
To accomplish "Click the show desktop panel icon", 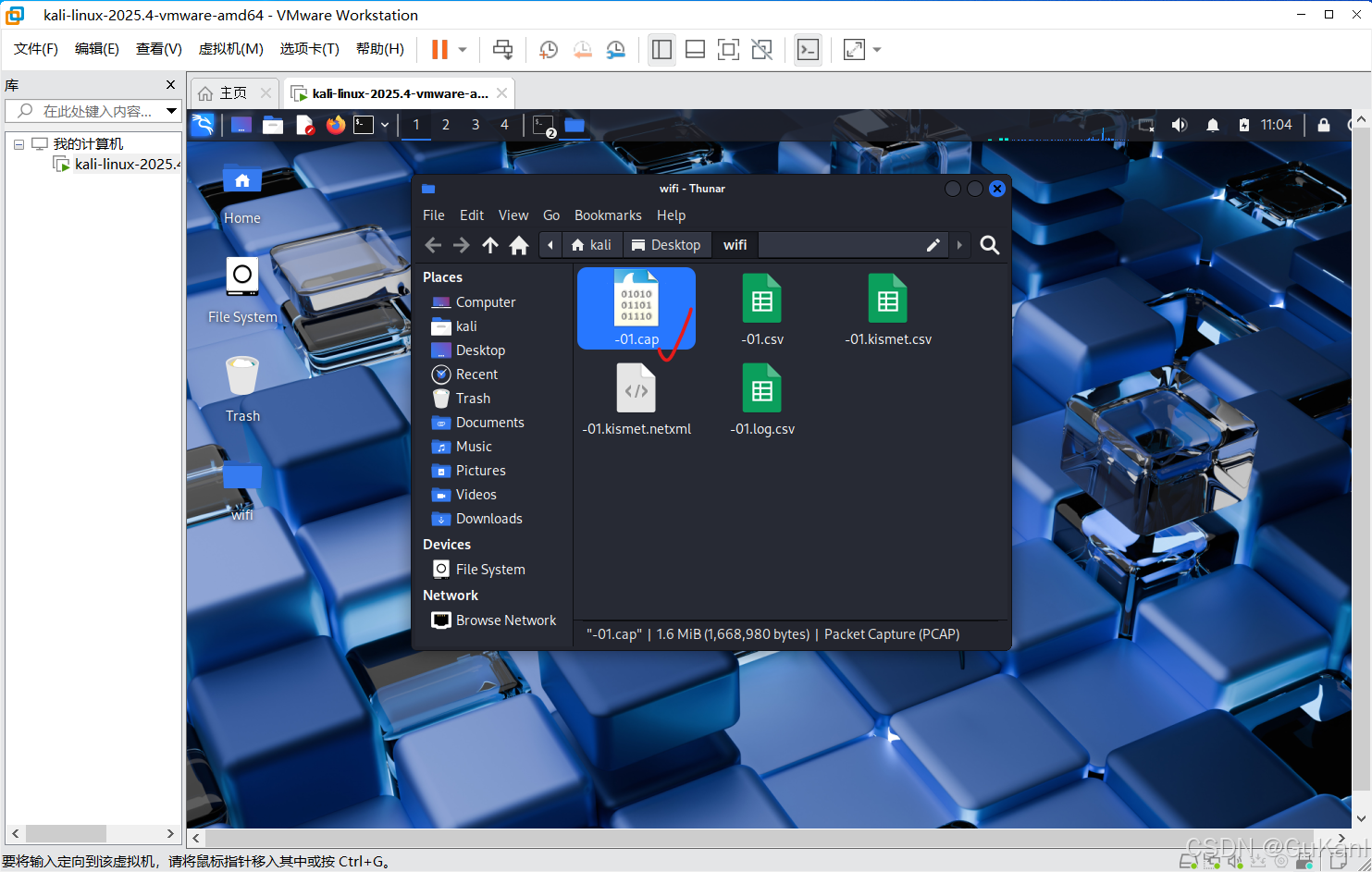I will tap(241, 125).
